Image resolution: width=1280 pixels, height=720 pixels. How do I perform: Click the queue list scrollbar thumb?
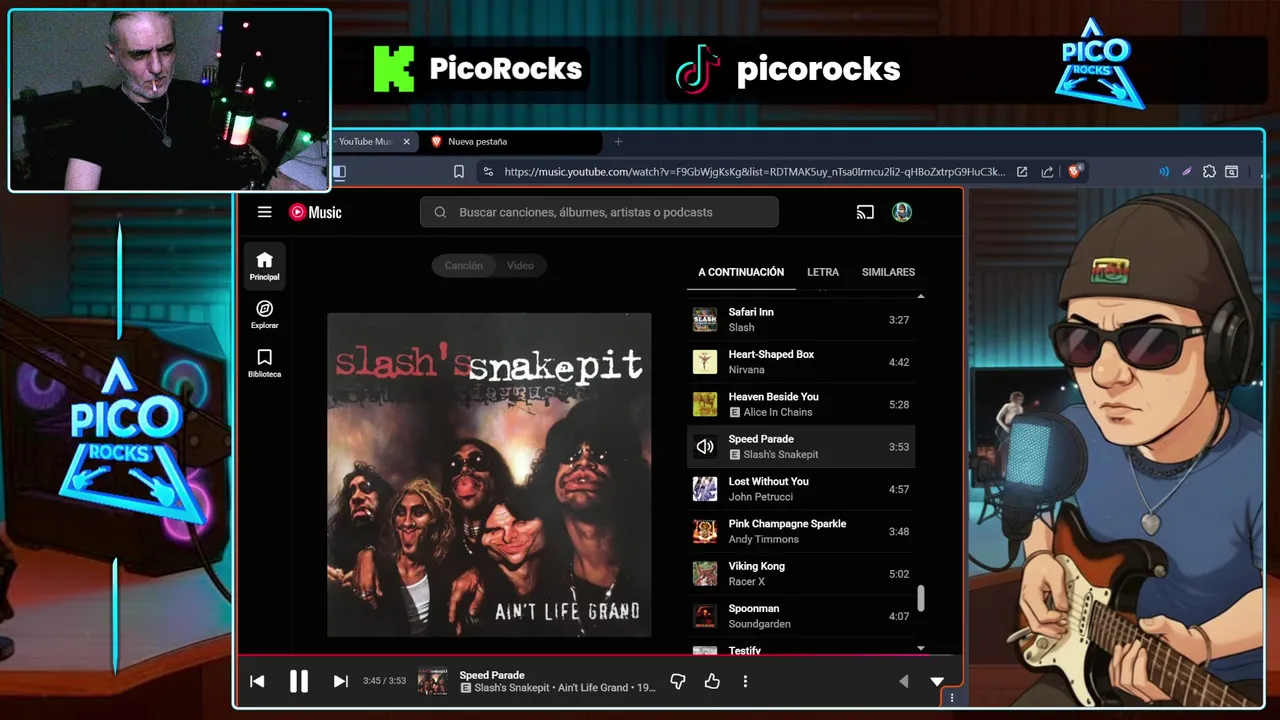click(x=921, y=598)
